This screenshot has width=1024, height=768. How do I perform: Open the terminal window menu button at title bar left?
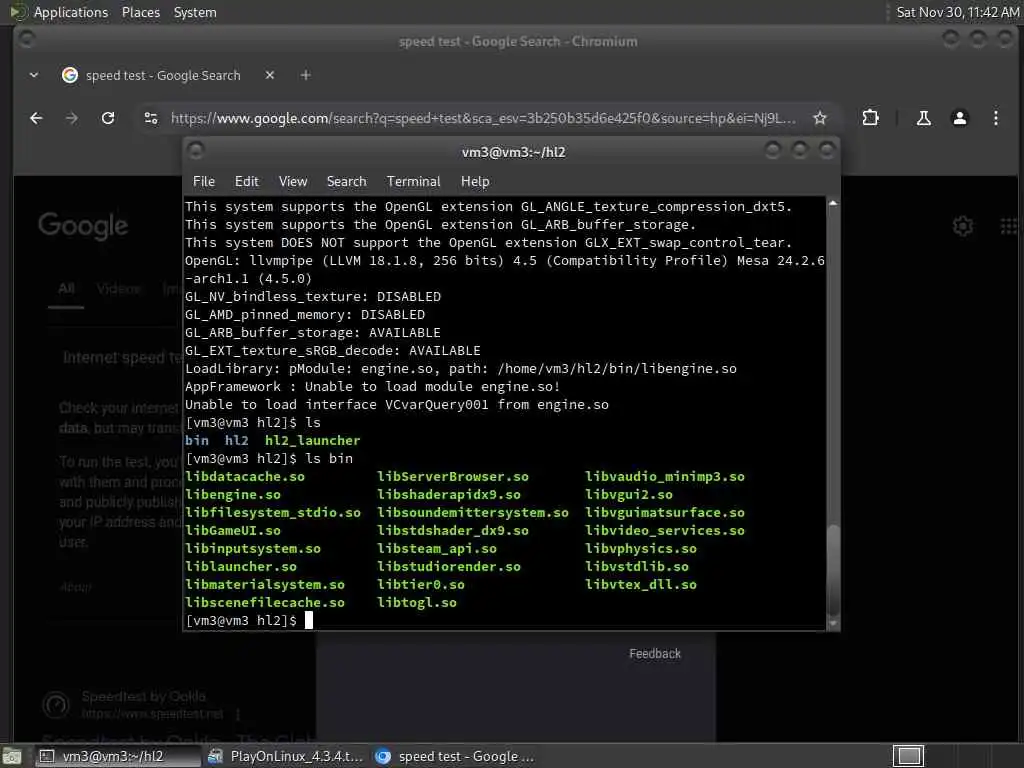click(196, 151)
